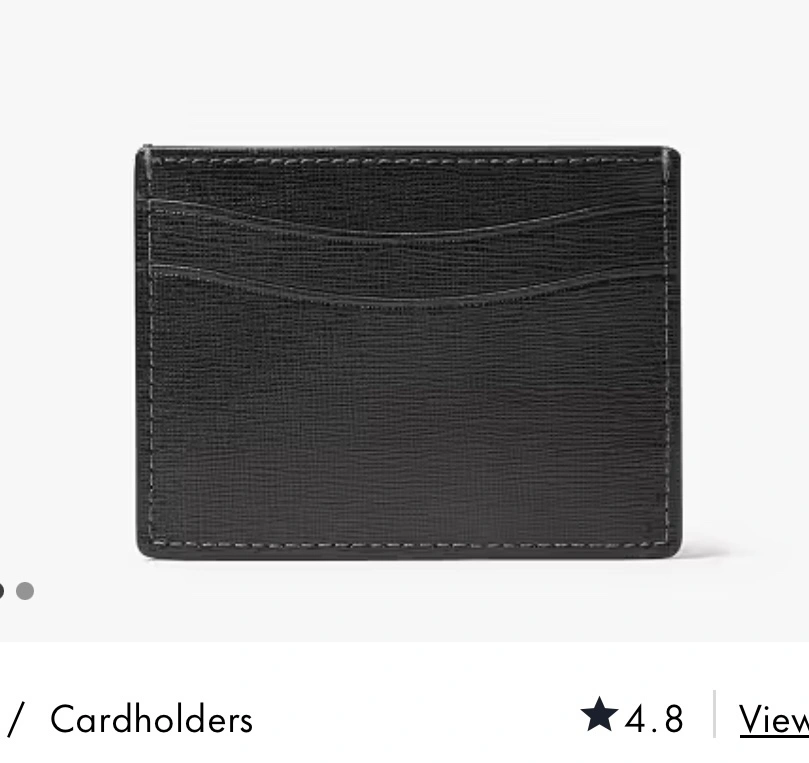Open the View reviews link
This screenshot has width=809, height=763.
pyautogui.click(x=774, y=719)
